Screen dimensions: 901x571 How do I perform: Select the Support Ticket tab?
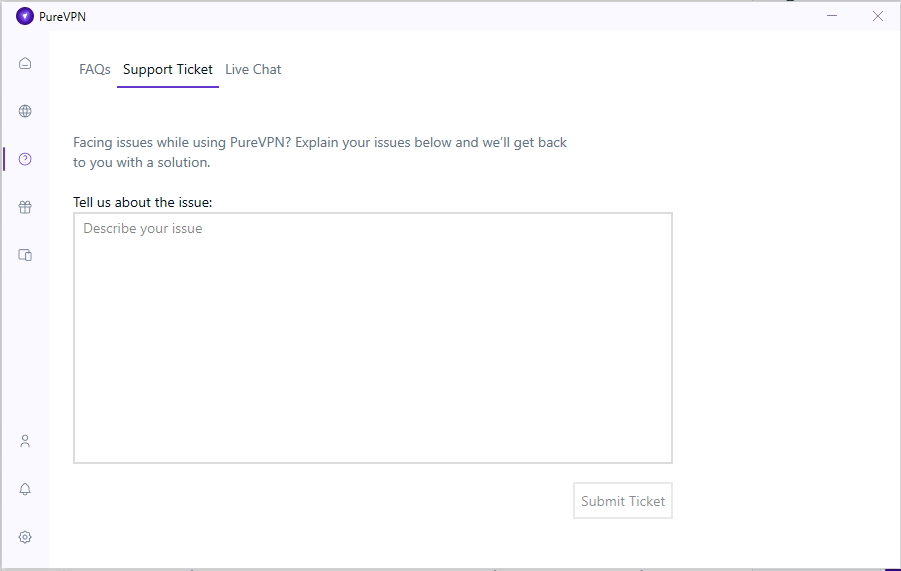(x=168, y=70)
